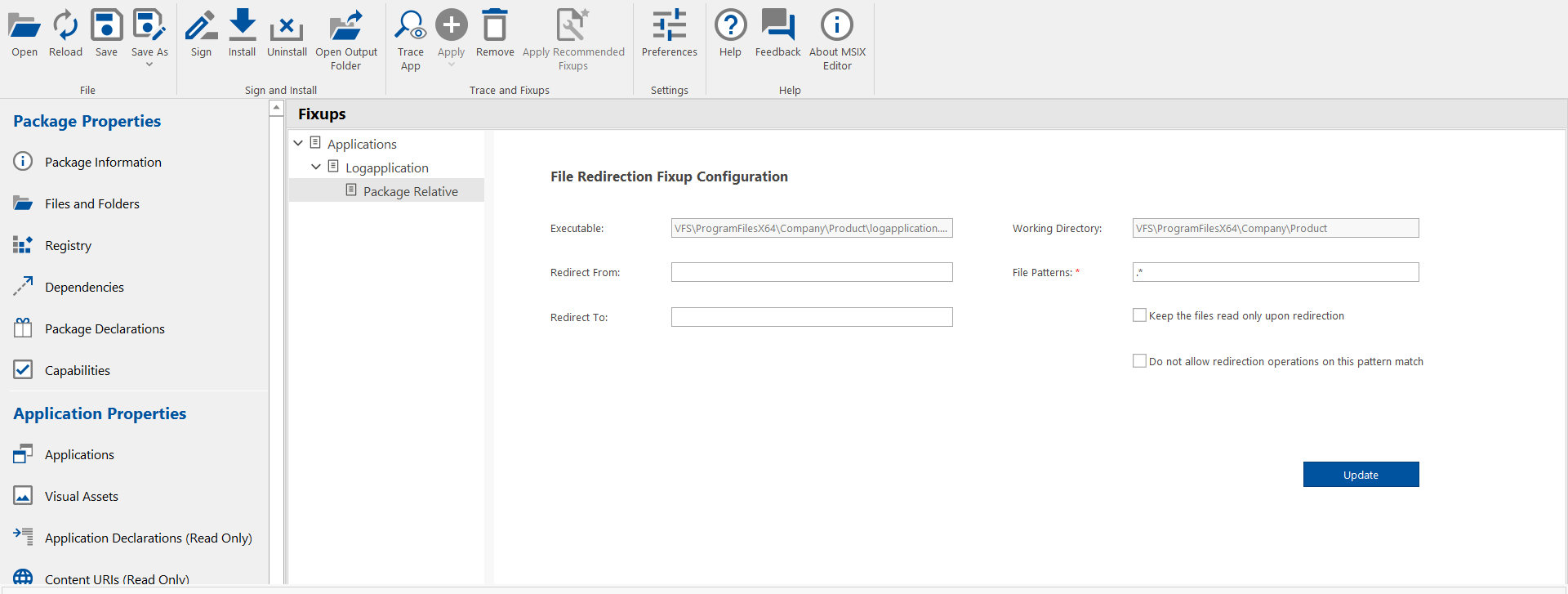Enable Keep the files read only checkbox
Screen dimensions: 1568x594
[x=1139, y=315]
